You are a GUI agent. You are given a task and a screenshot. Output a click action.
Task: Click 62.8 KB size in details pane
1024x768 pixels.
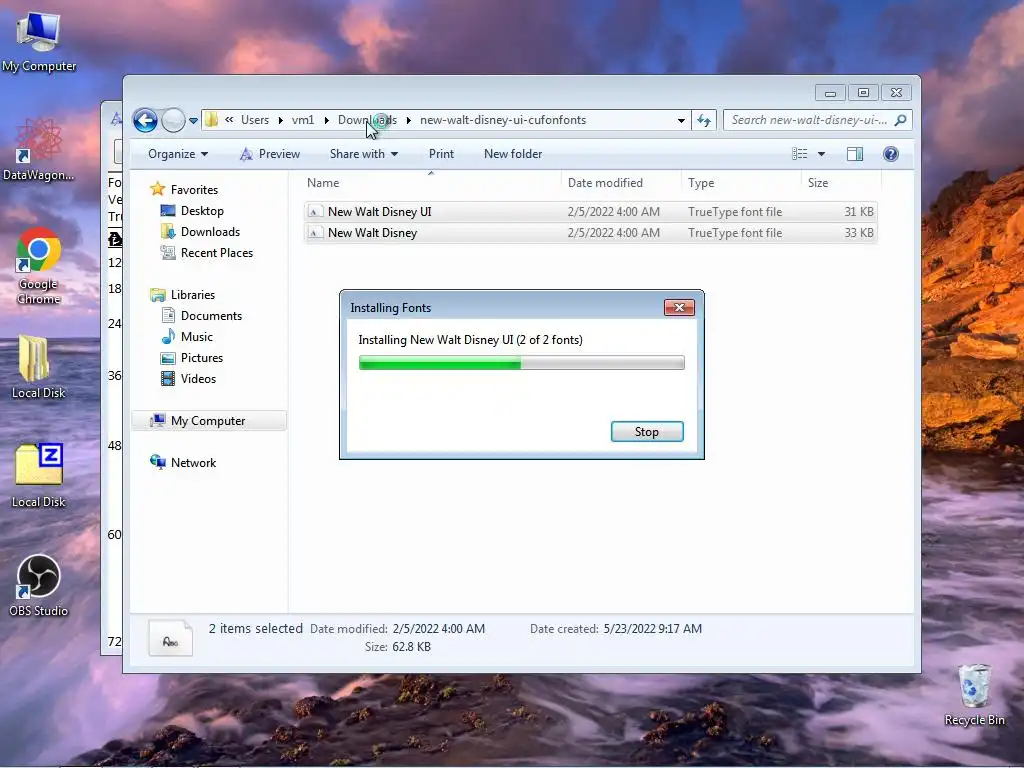tap(411, 647)
